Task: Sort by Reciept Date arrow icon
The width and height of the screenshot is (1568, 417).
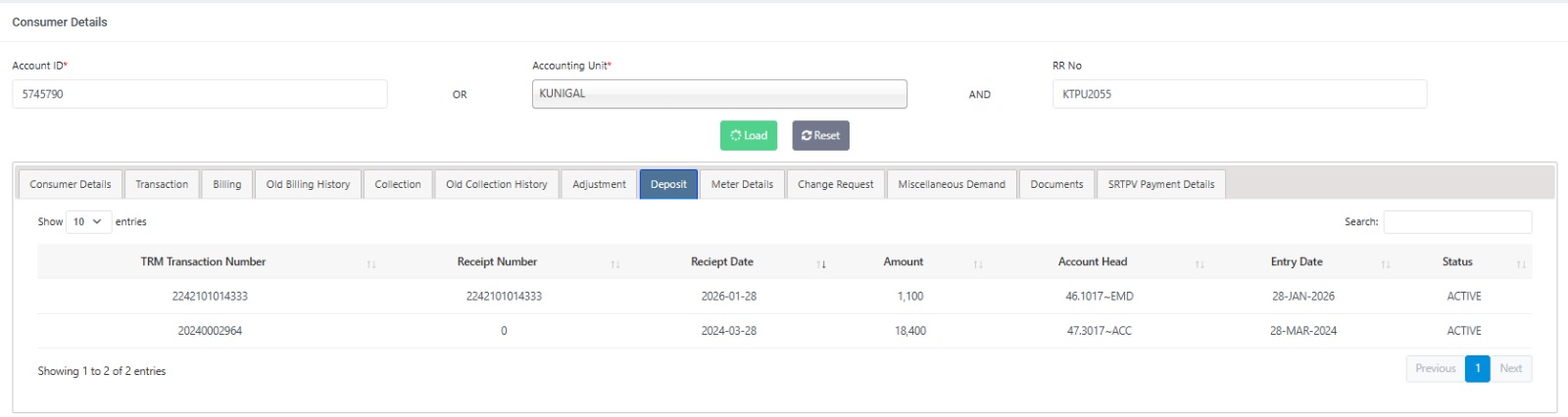Action: tap(821, 263)
